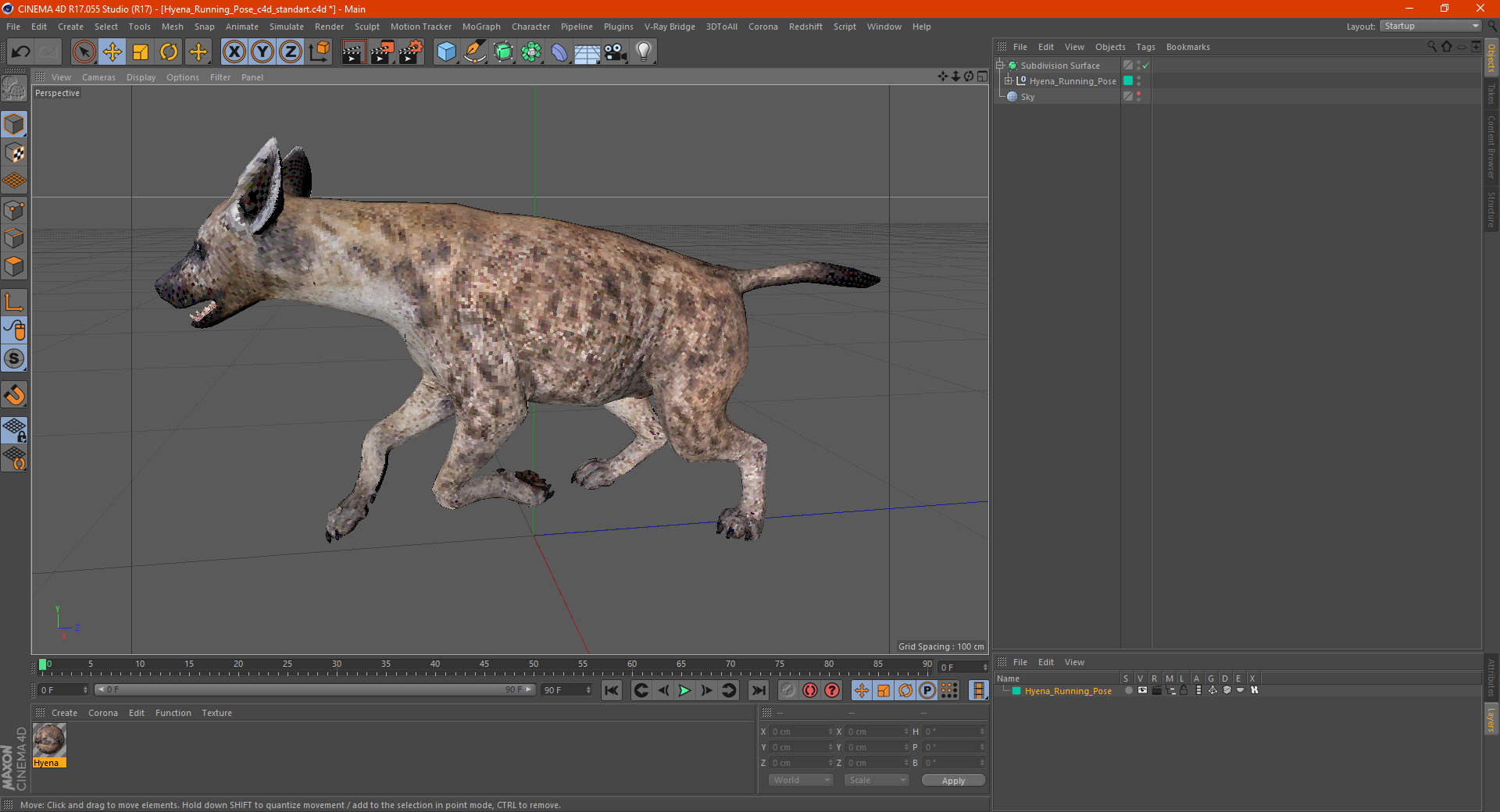1500x812 pixels.
Task: Click the timeline preview range slider
Action: pos(315,689)
